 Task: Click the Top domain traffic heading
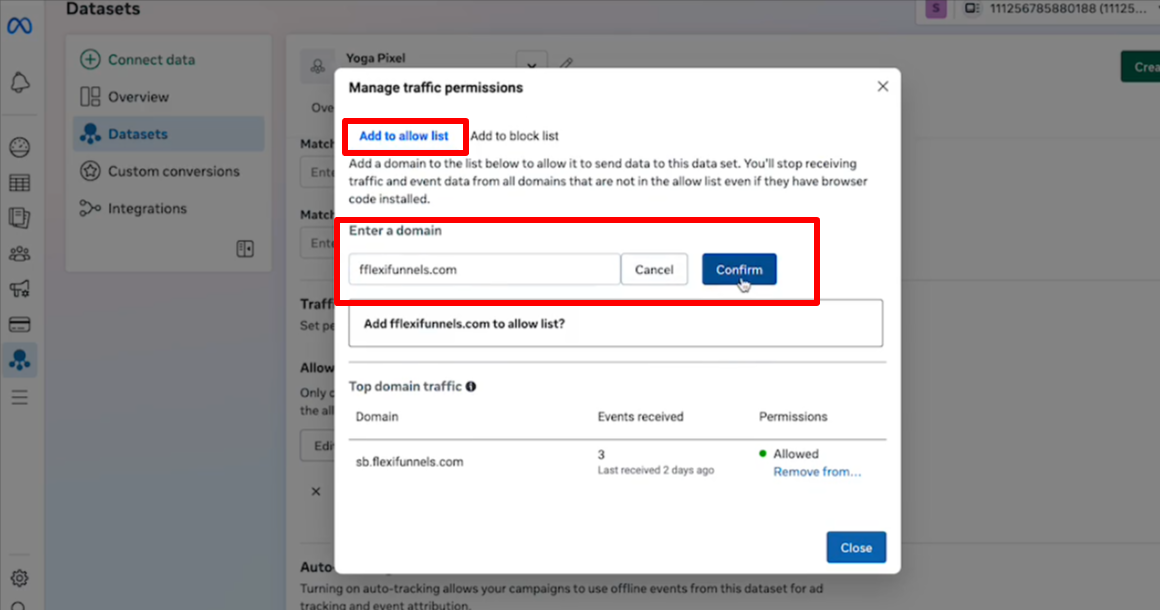pyautogui.click(x=405, y=387)
